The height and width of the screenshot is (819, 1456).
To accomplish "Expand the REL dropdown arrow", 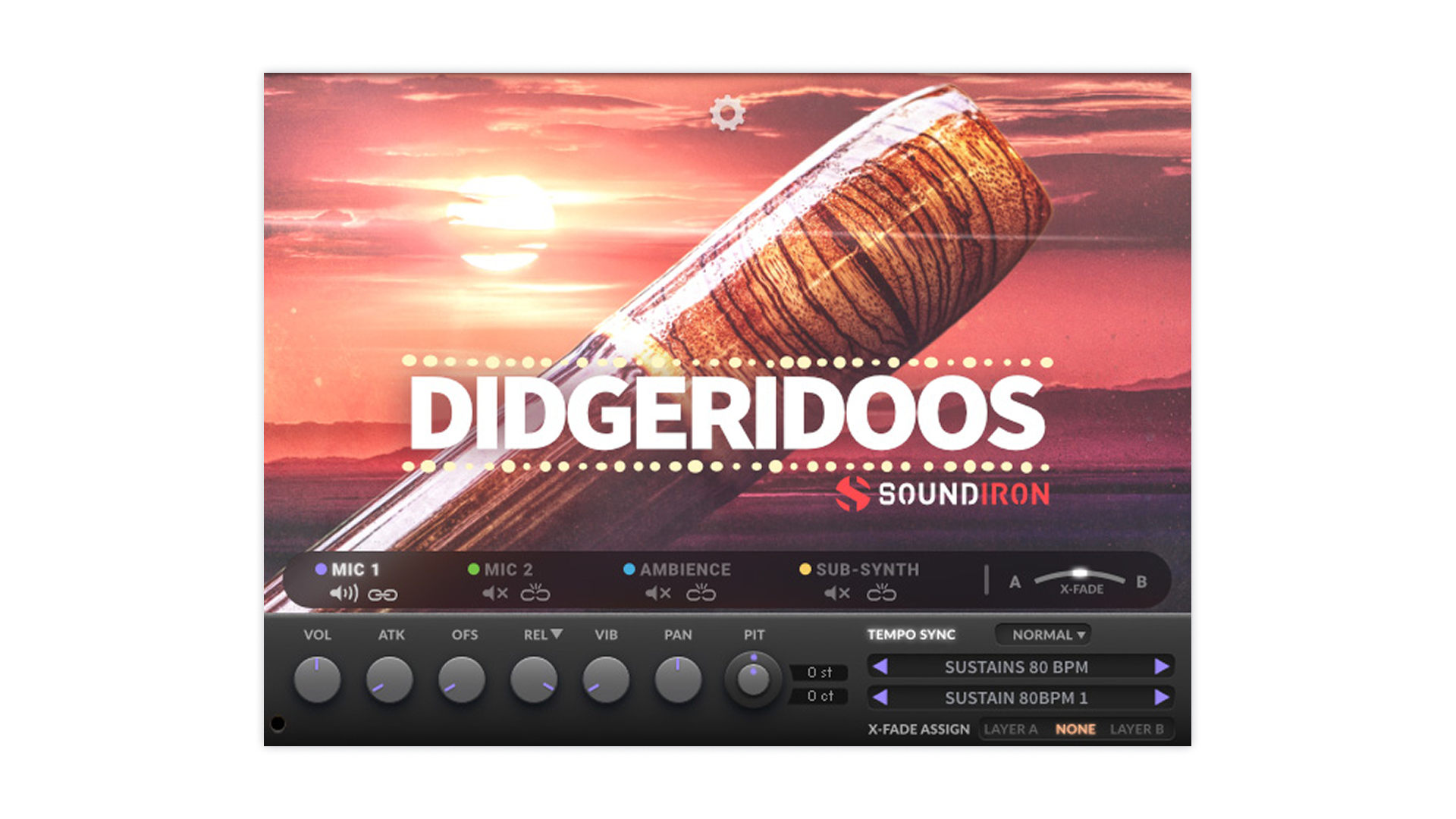I will [557, 634].
